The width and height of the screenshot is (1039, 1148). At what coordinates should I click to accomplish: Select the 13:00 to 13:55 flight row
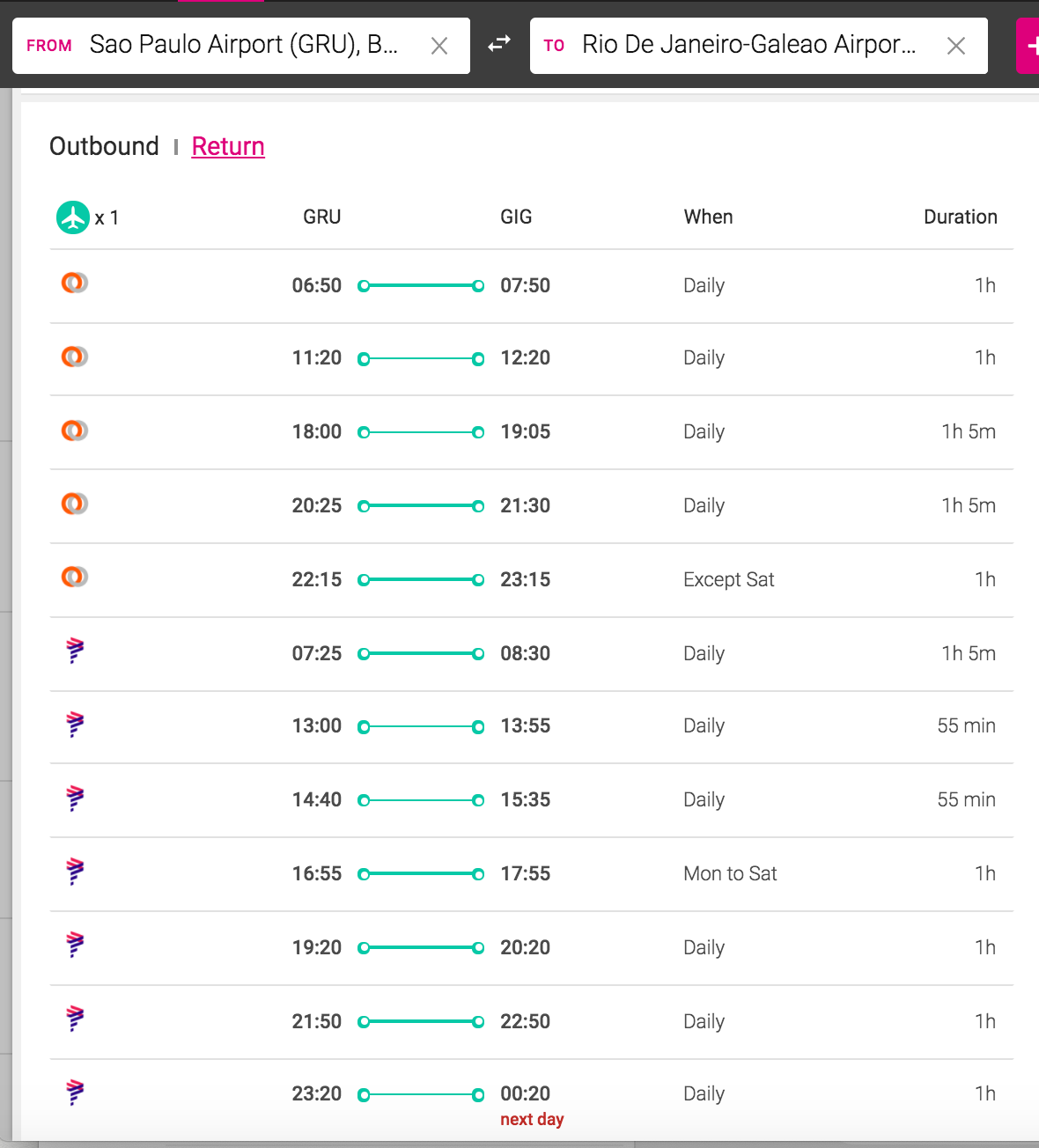[532, 726]
